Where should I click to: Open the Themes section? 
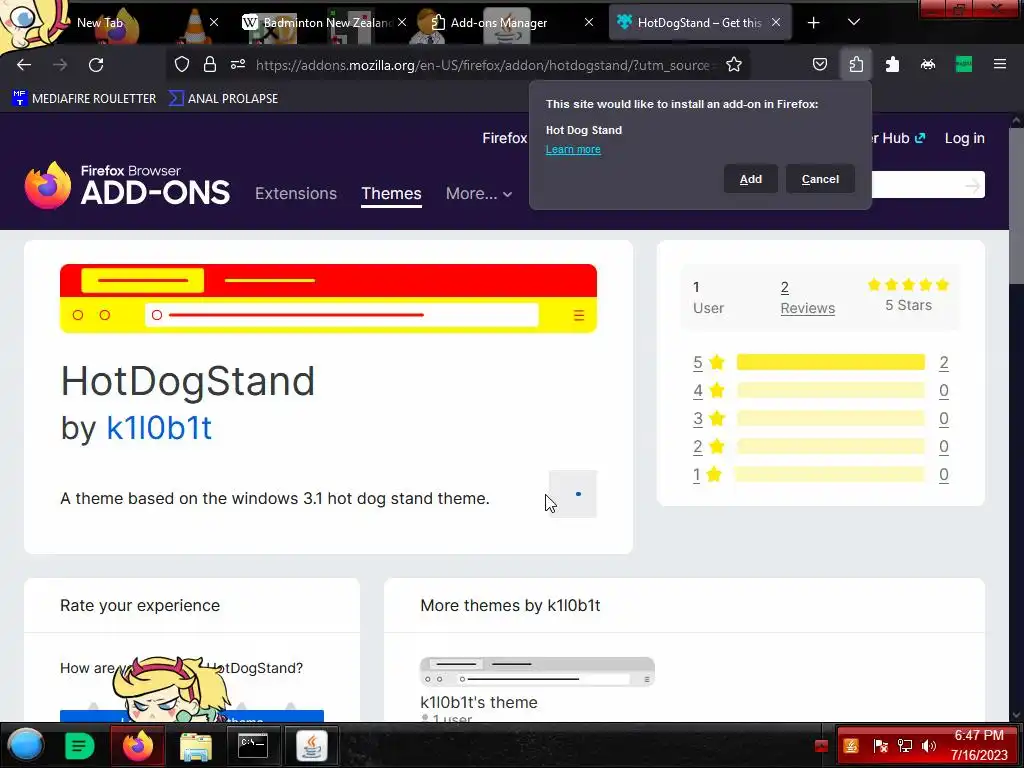[x=391, y=194]
